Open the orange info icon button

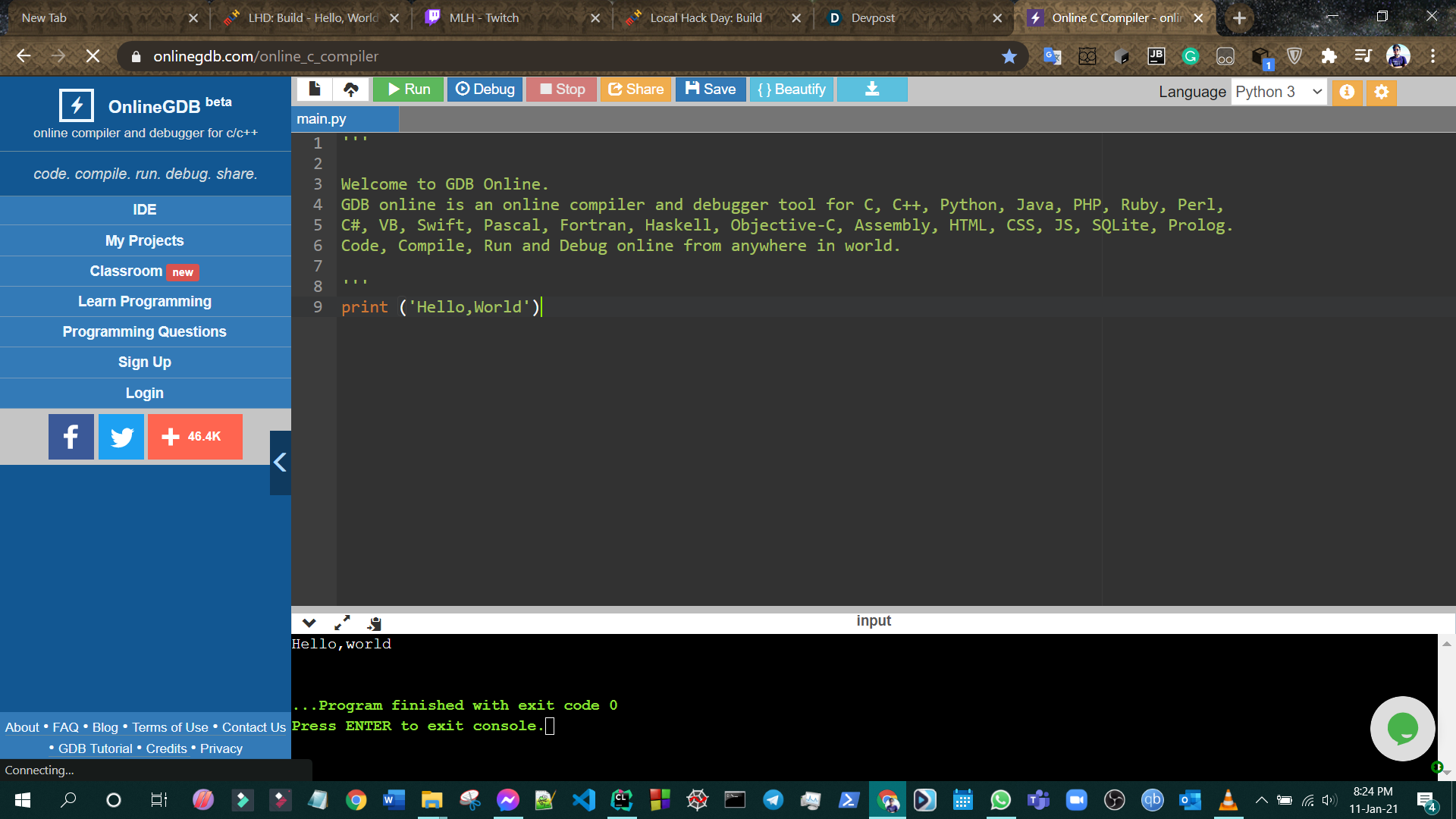pyautogui.click(x=1347, y=92)
